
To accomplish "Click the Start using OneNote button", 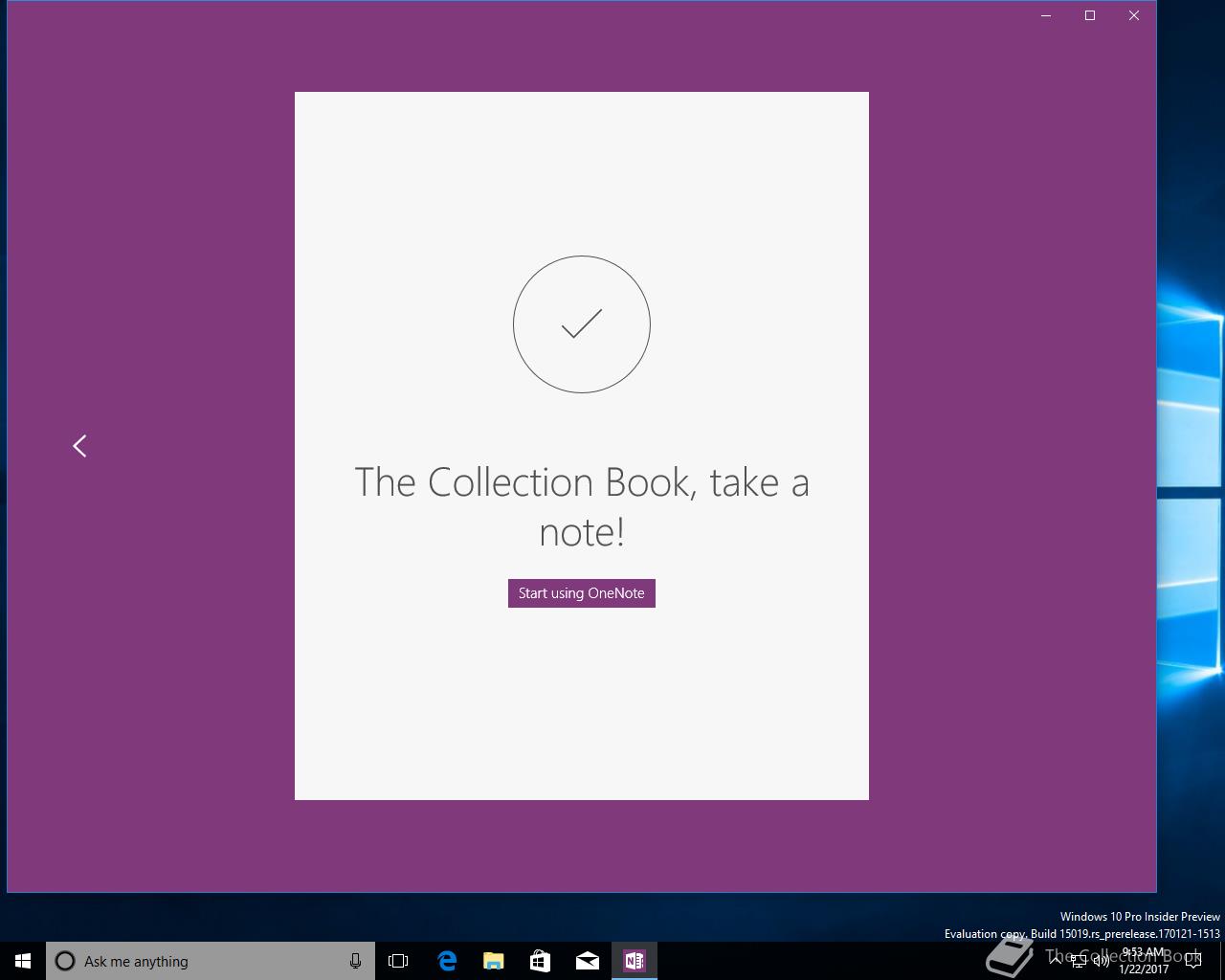I will (x=581, y=593).
